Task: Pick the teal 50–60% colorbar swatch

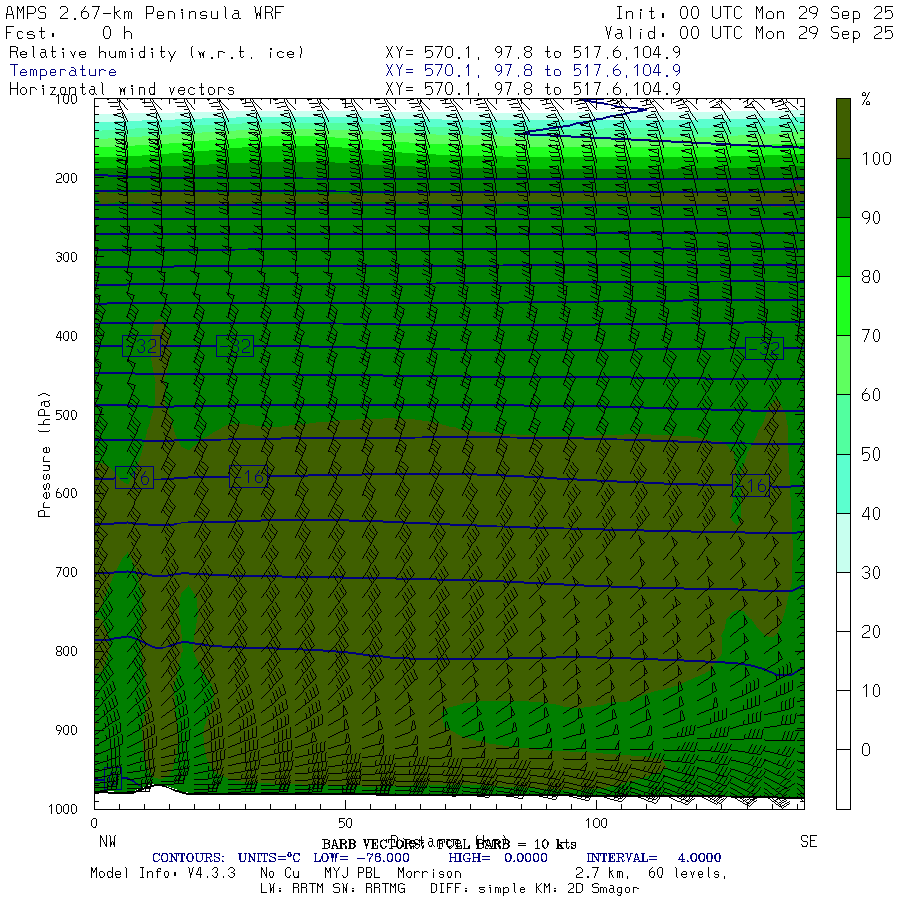Action: pyautogui.click(x=843, y=424)
